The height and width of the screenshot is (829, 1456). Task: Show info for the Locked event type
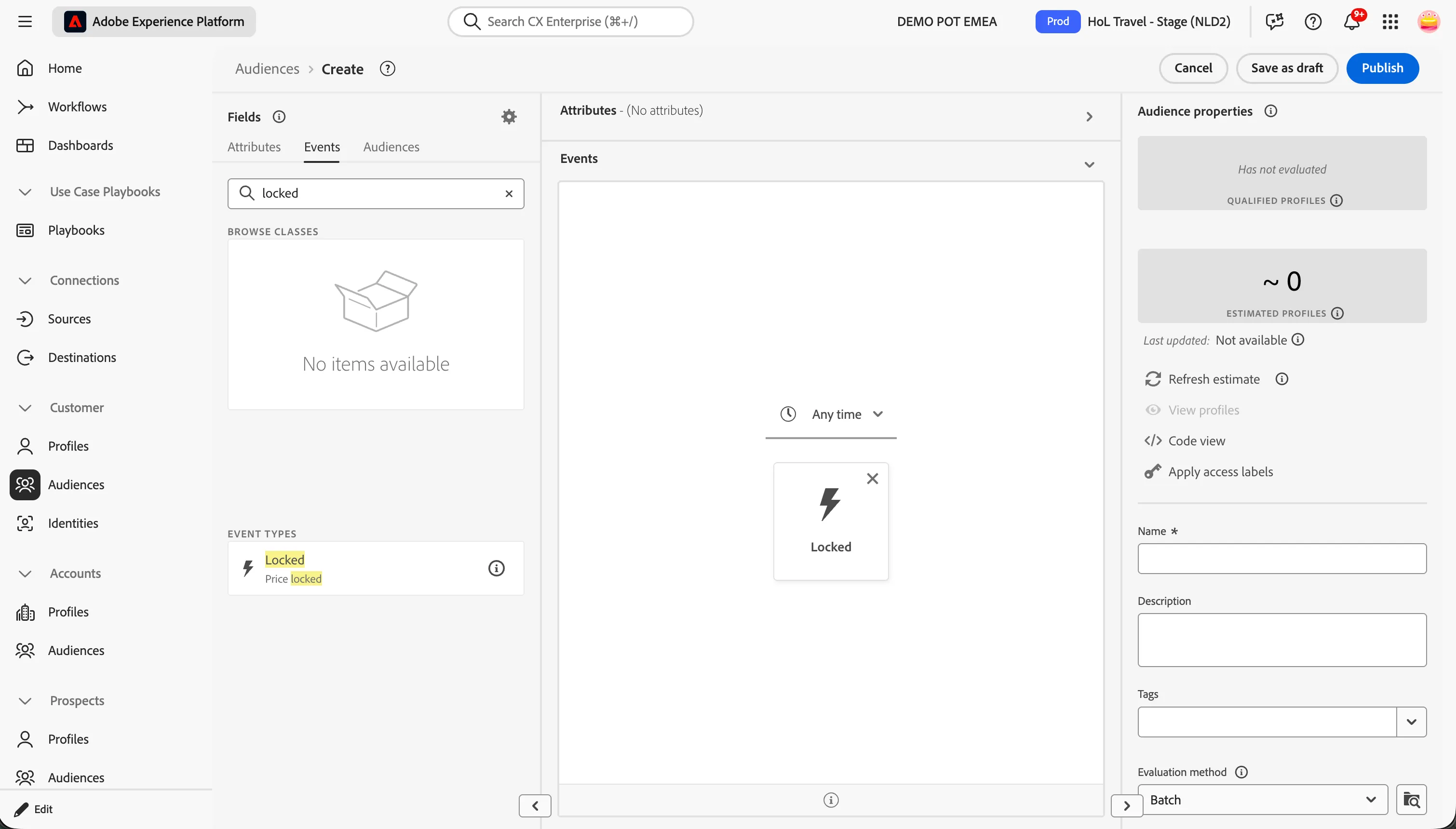[496, 568]
